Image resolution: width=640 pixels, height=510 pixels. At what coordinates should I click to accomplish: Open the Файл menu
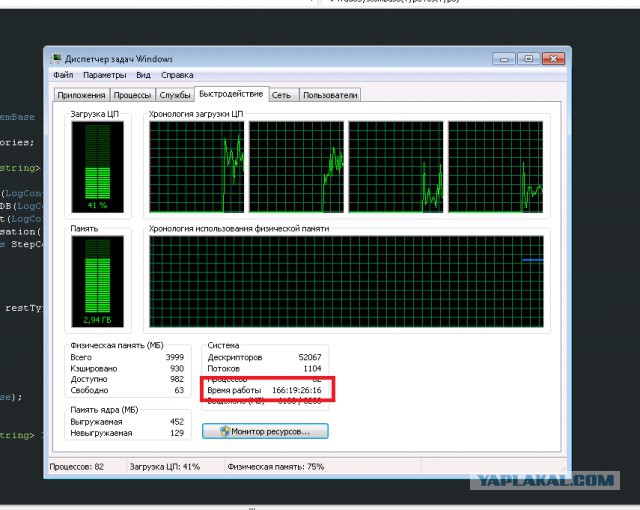(x=63, y=75)
